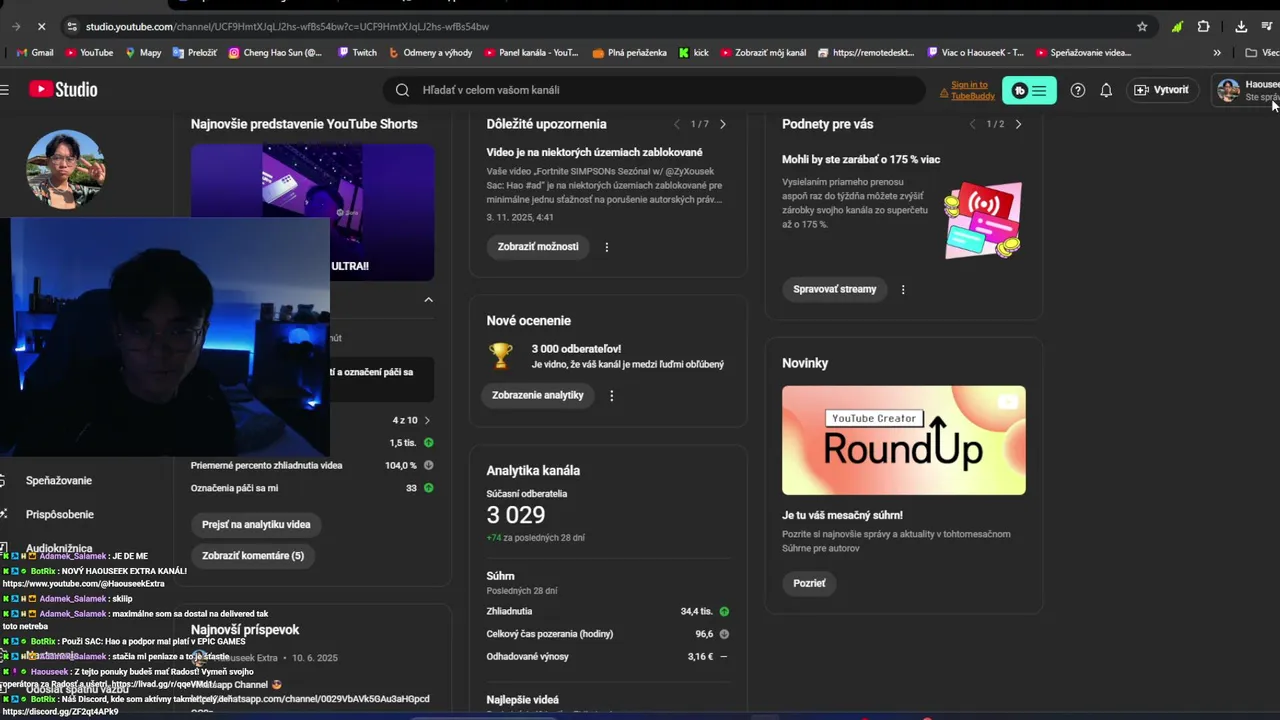Open the Speňažovanie sidebar item
The width and height of the screenshot is (1280, 720).
[x=58, y=481]
